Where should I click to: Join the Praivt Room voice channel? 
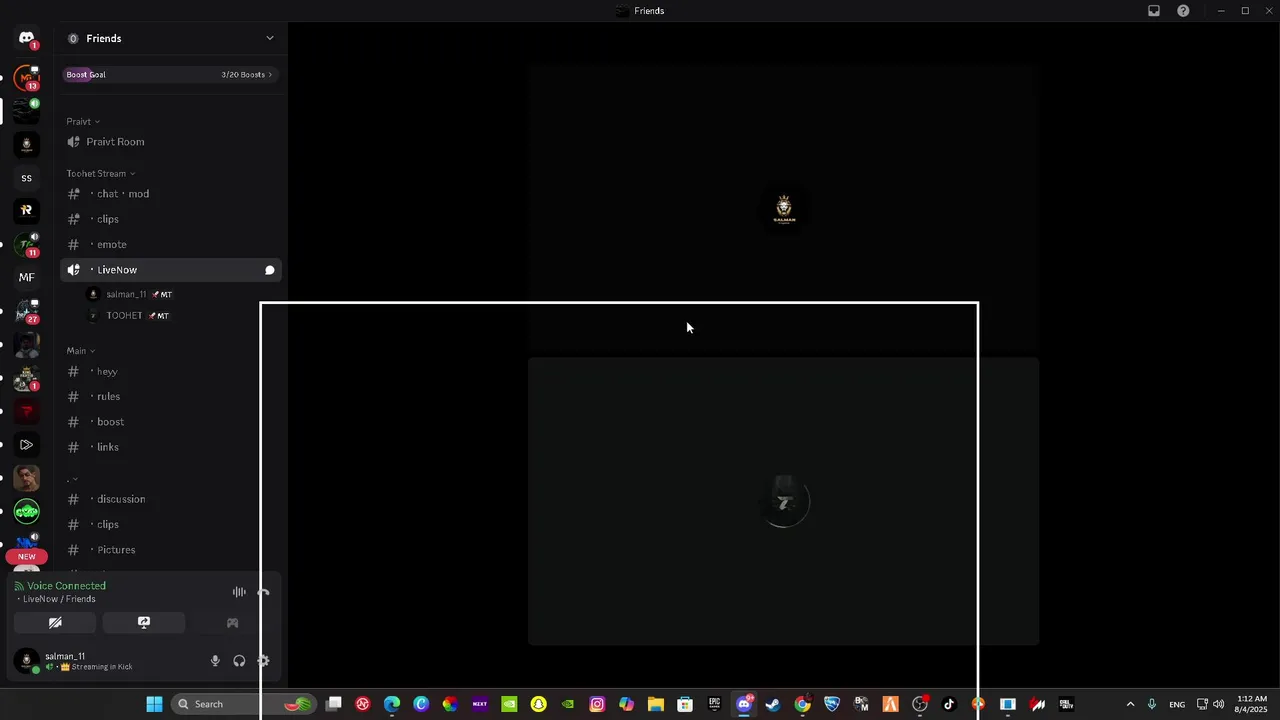click(x=171, y=142)
